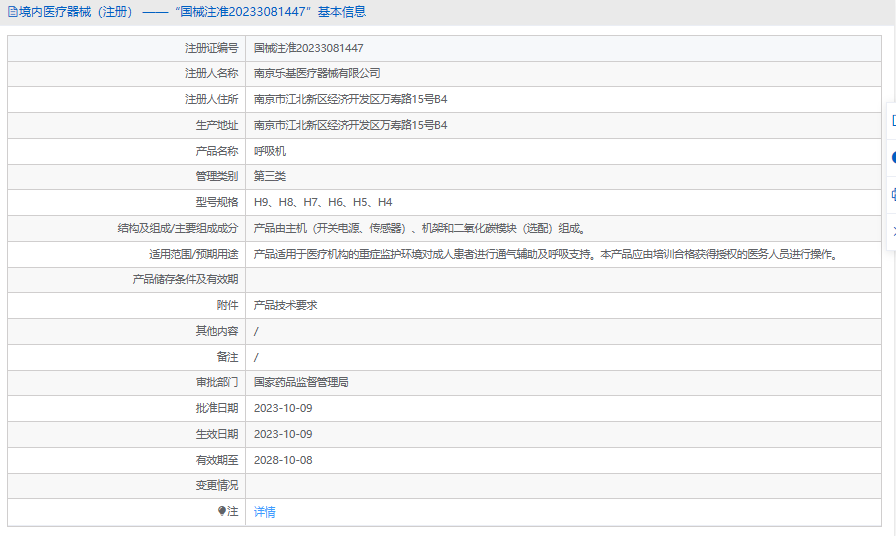Select product name 呼吸机
Image resolution: width=896 pixels, height=536 pixels.
pos(270,151)
